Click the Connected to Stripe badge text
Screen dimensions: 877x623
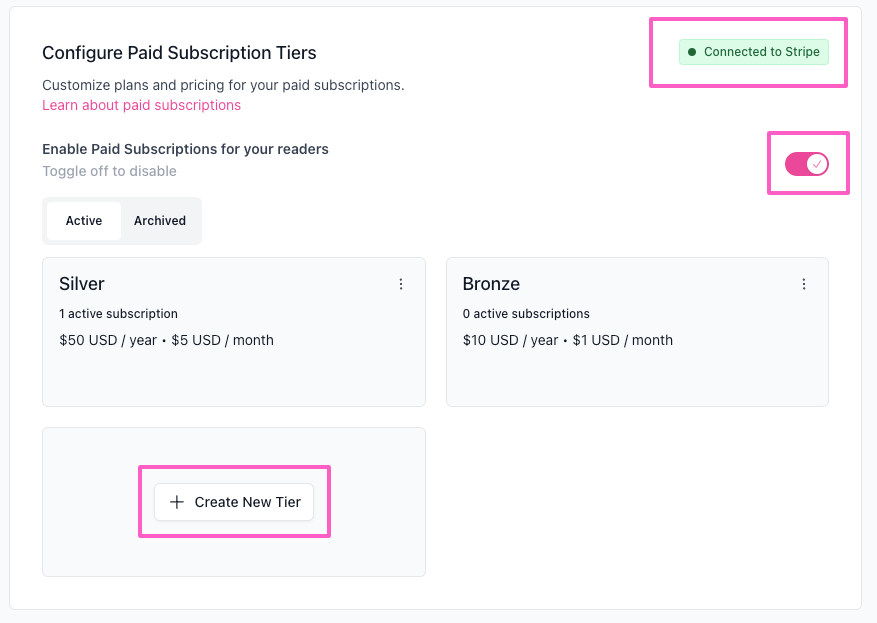click(762, 52)
